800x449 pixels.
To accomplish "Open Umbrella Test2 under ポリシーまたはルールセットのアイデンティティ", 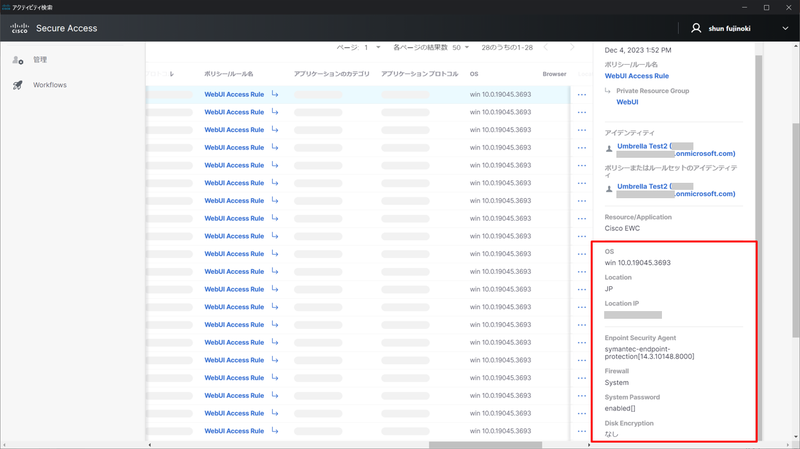I will point(676,190).
